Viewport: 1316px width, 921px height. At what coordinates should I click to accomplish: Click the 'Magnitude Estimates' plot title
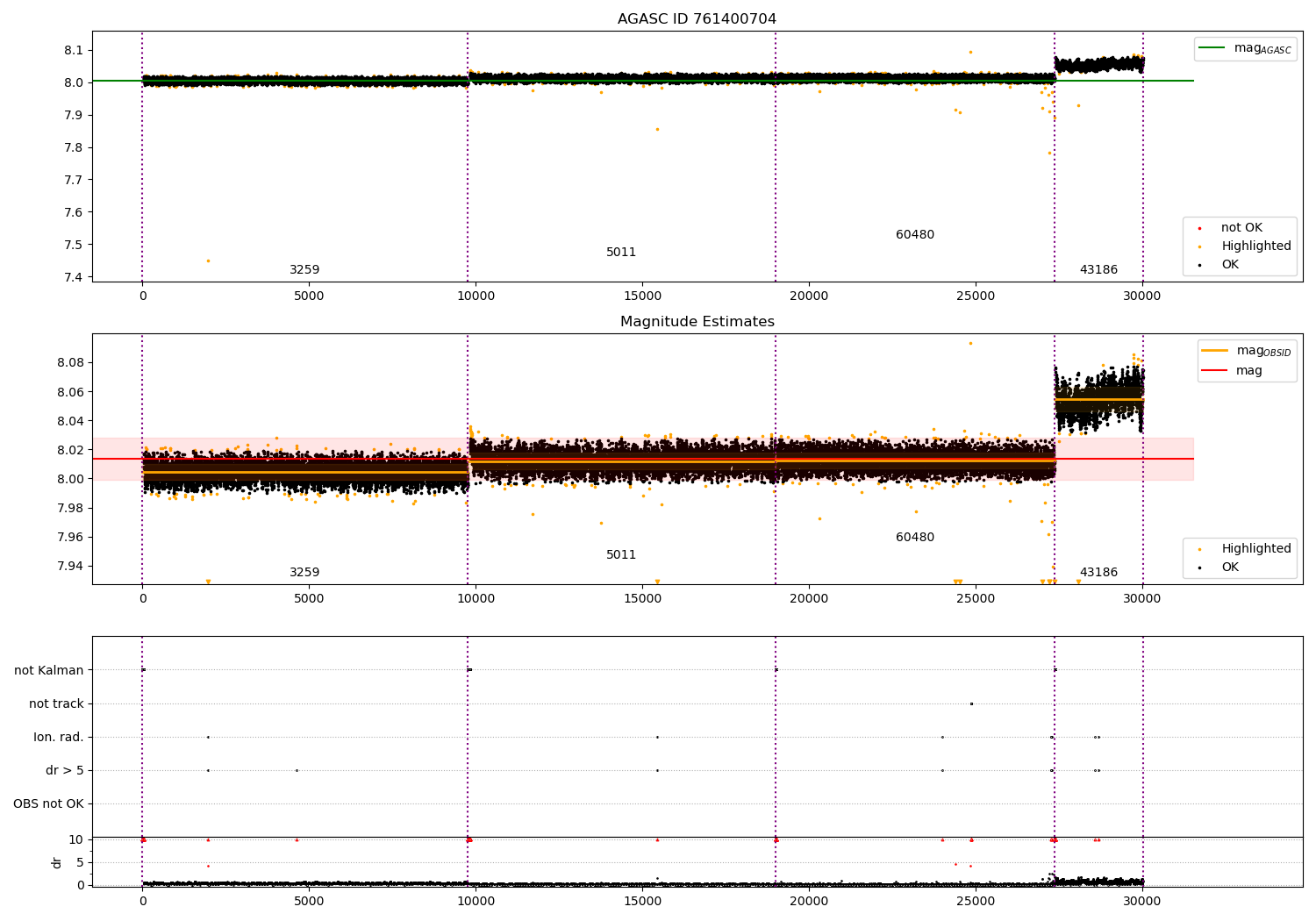point(697,322)
